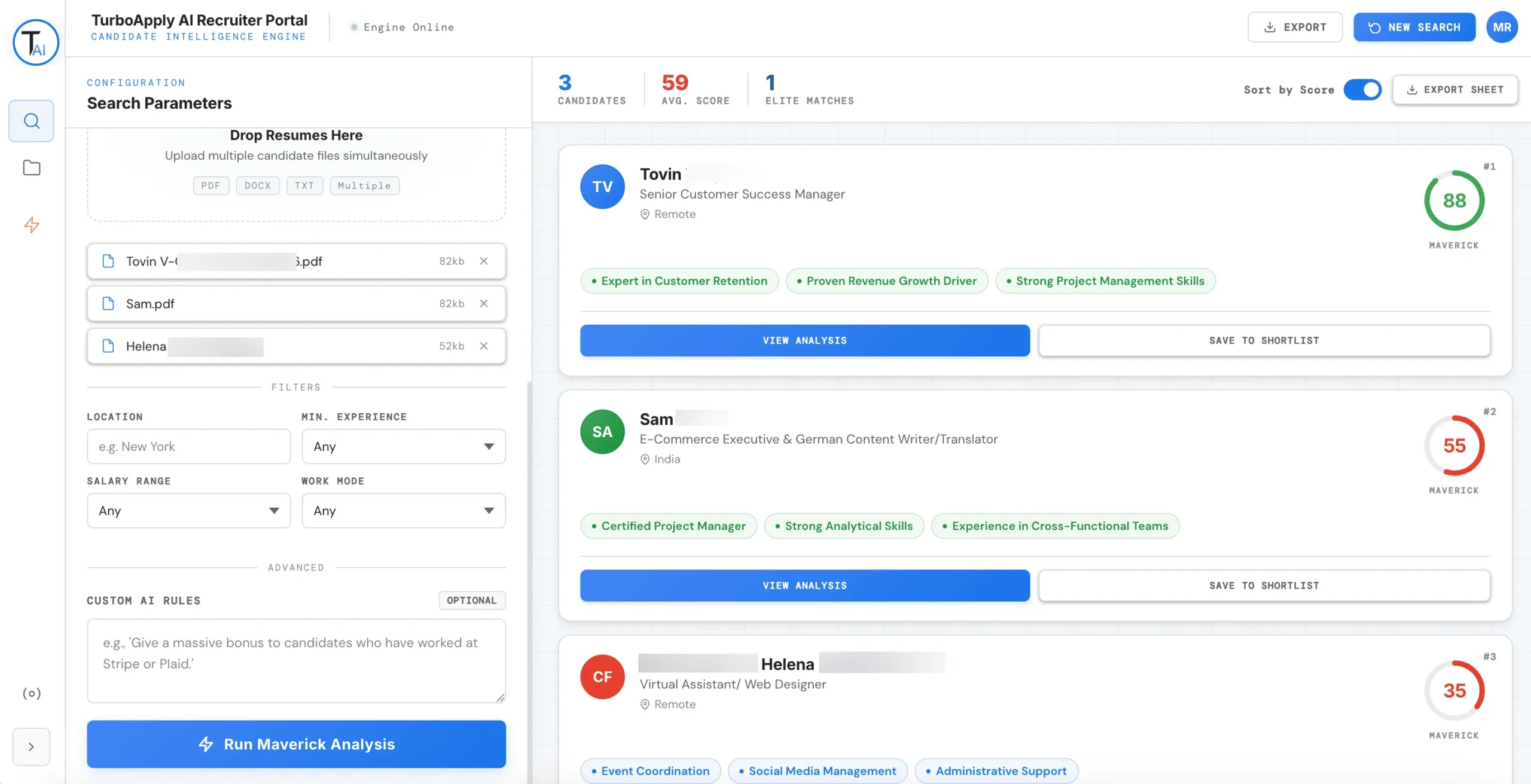This screenshot has width=1531, height=784.
Task: Open the folder icon in sidebar
Action: [32, 168]
